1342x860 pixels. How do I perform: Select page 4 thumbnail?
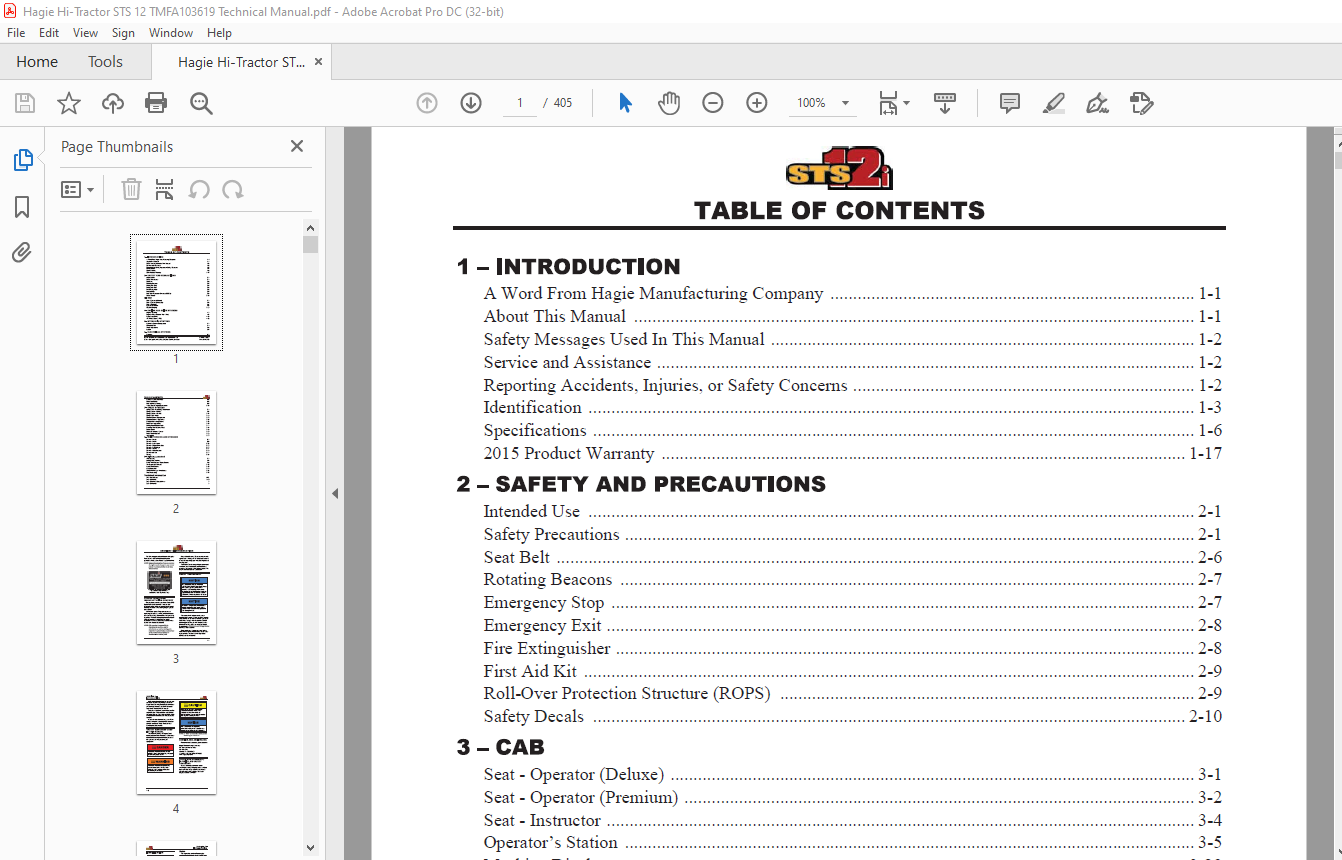(x=176, y=742)
